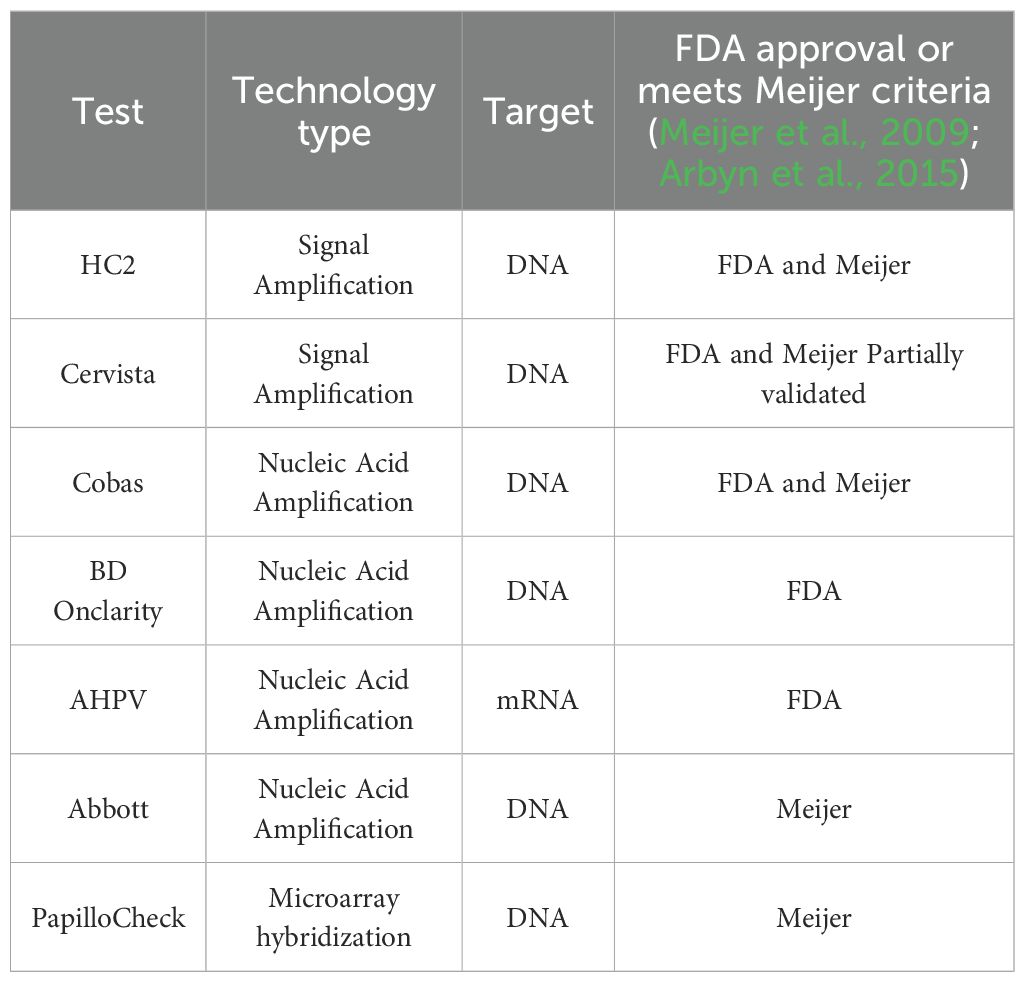
Task: Click the DNA target in the PapilloCheck row
Action: pos(538,918)
